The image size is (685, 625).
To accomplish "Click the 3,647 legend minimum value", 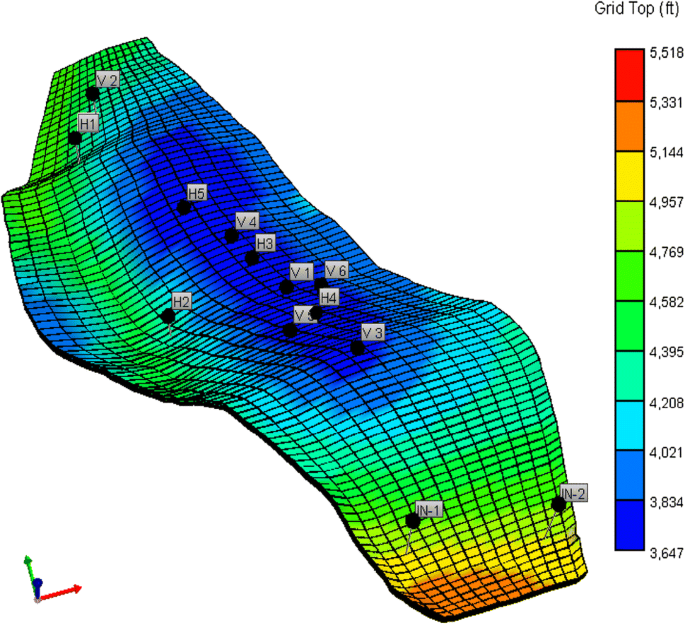I will 667,553.
